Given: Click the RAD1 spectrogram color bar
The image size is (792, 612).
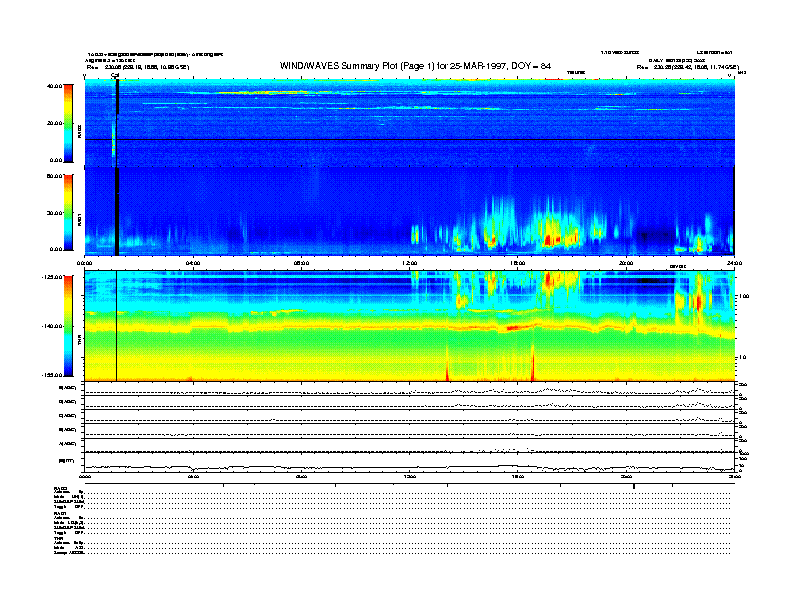Looking at the screenshot, I should [69, 212].
